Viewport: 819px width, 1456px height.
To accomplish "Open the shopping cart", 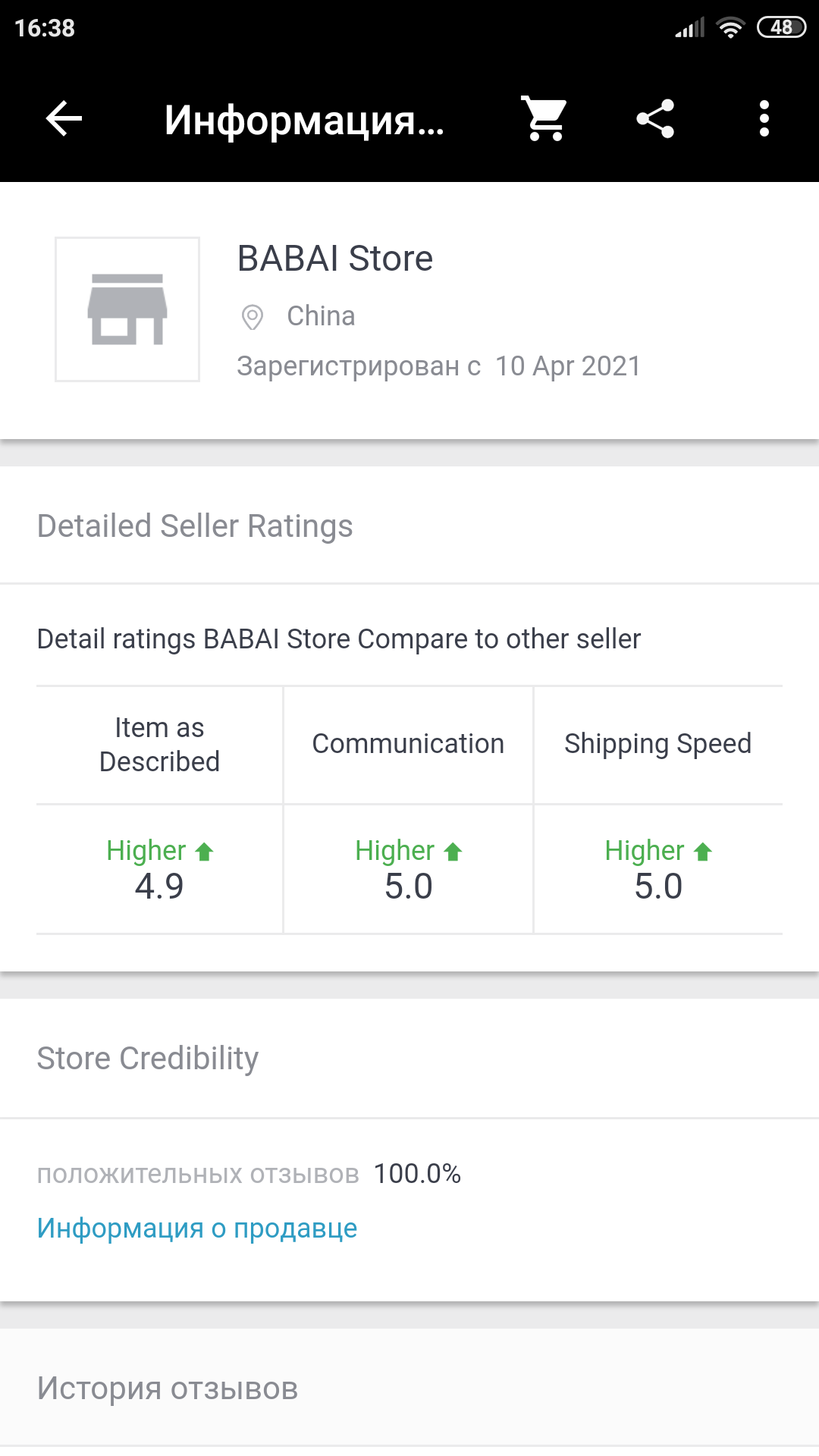I will tap(545, 119).
